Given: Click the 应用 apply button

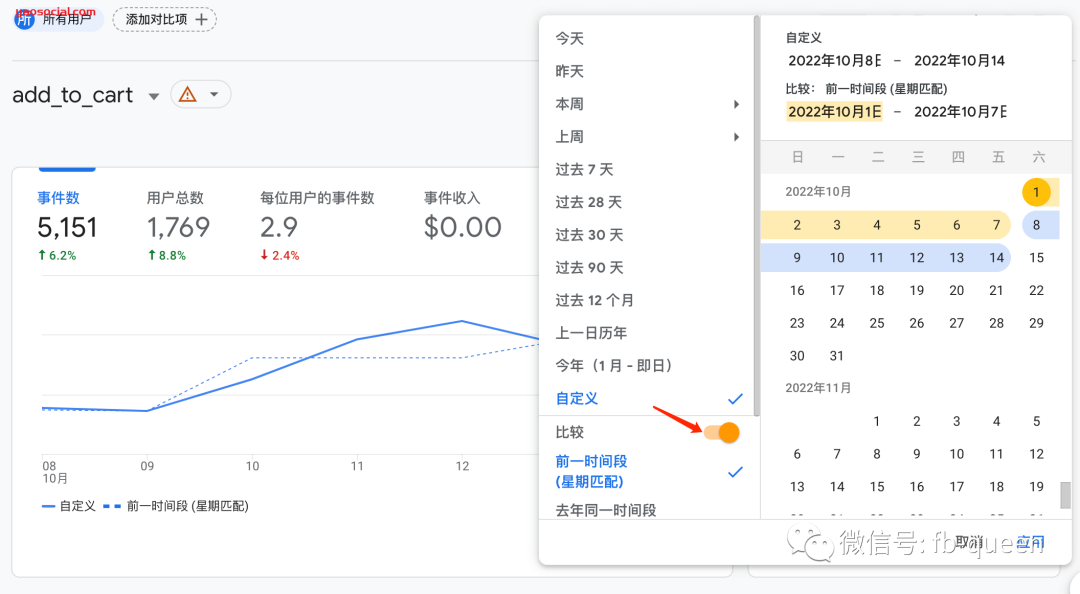Looking at the screenshot, I should click(x=1030, y=541).
